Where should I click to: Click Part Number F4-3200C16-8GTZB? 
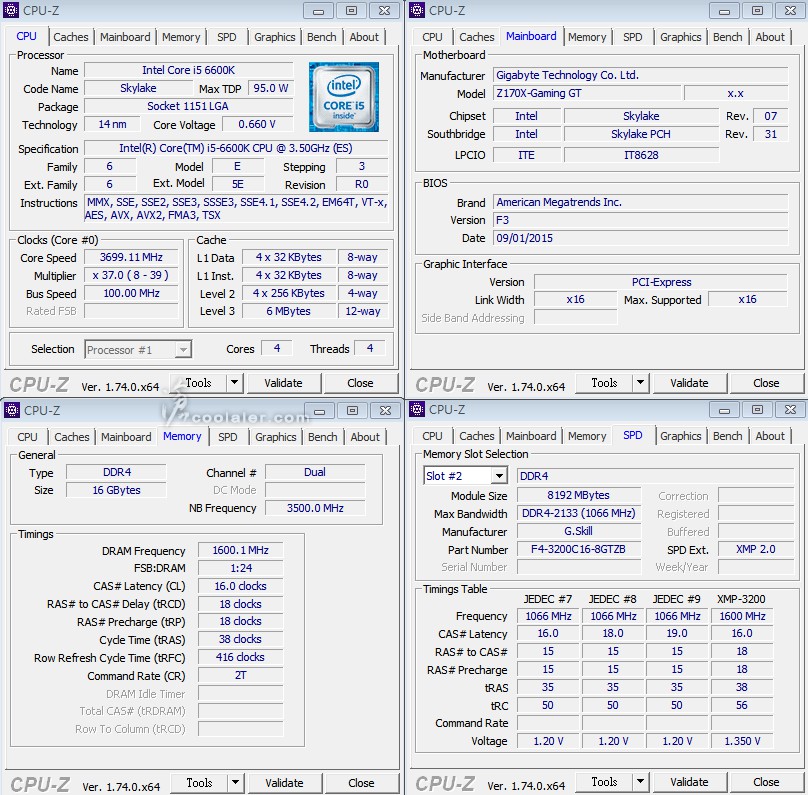click(x=579, y=549)
